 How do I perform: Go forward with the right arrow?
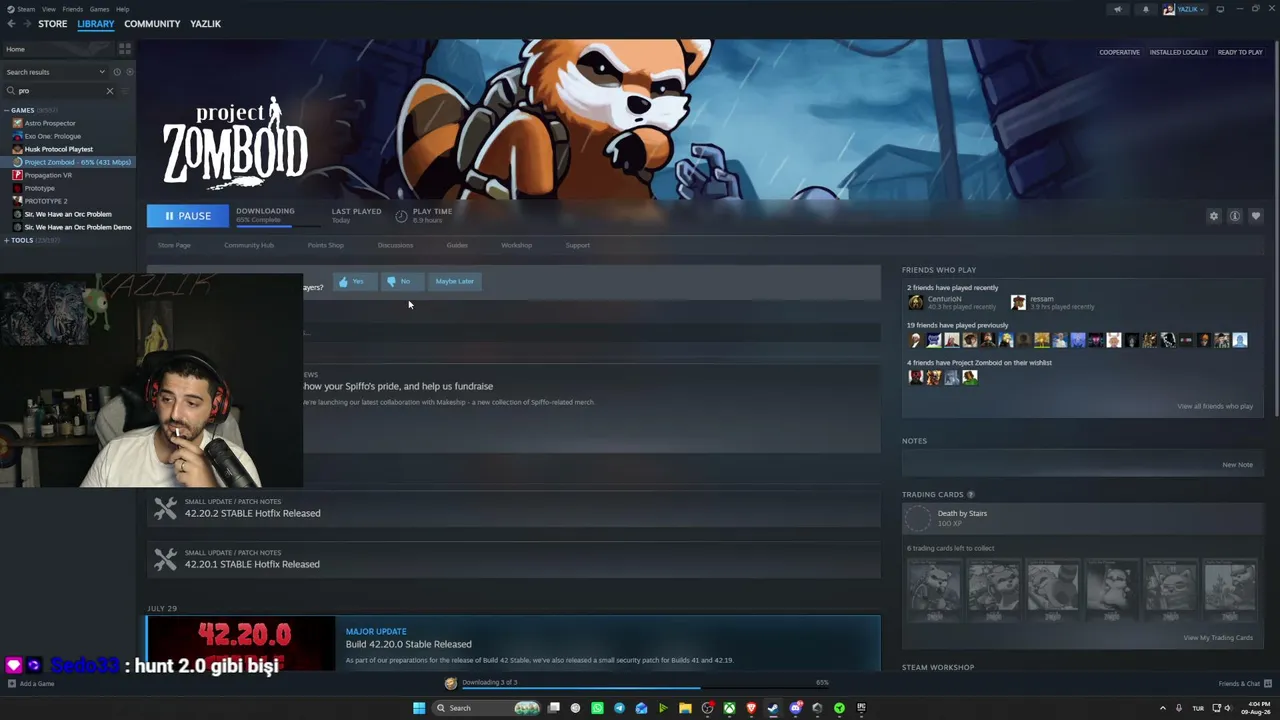26,24
